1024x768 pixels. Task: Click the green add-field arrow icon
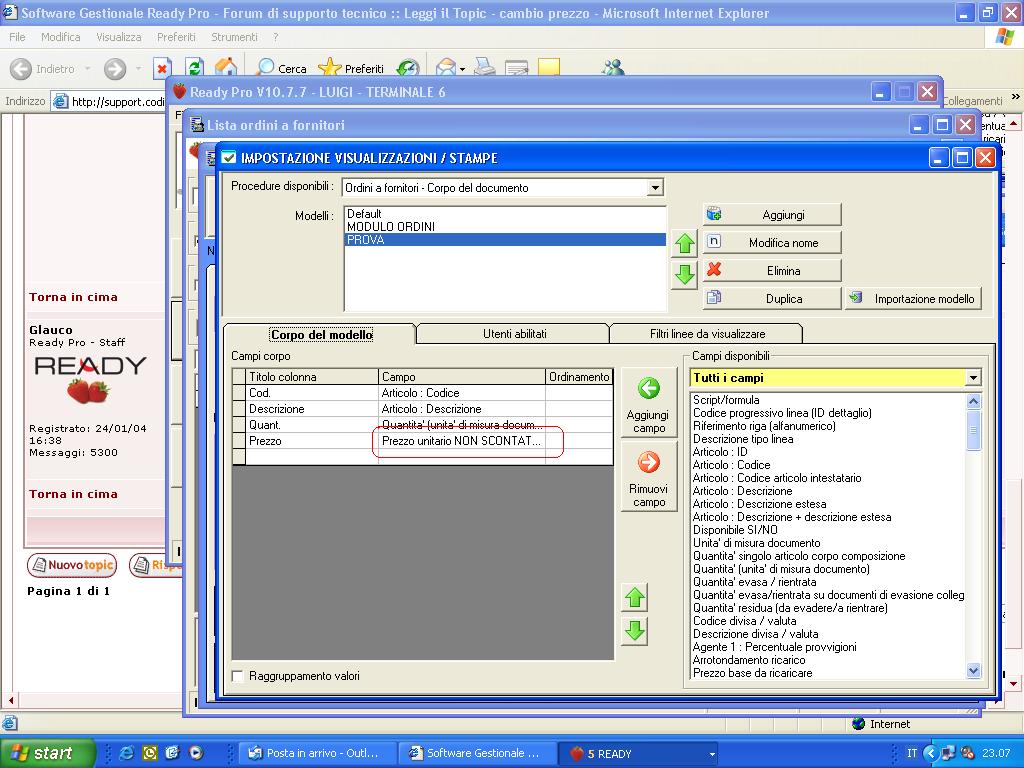pos(648,389)
